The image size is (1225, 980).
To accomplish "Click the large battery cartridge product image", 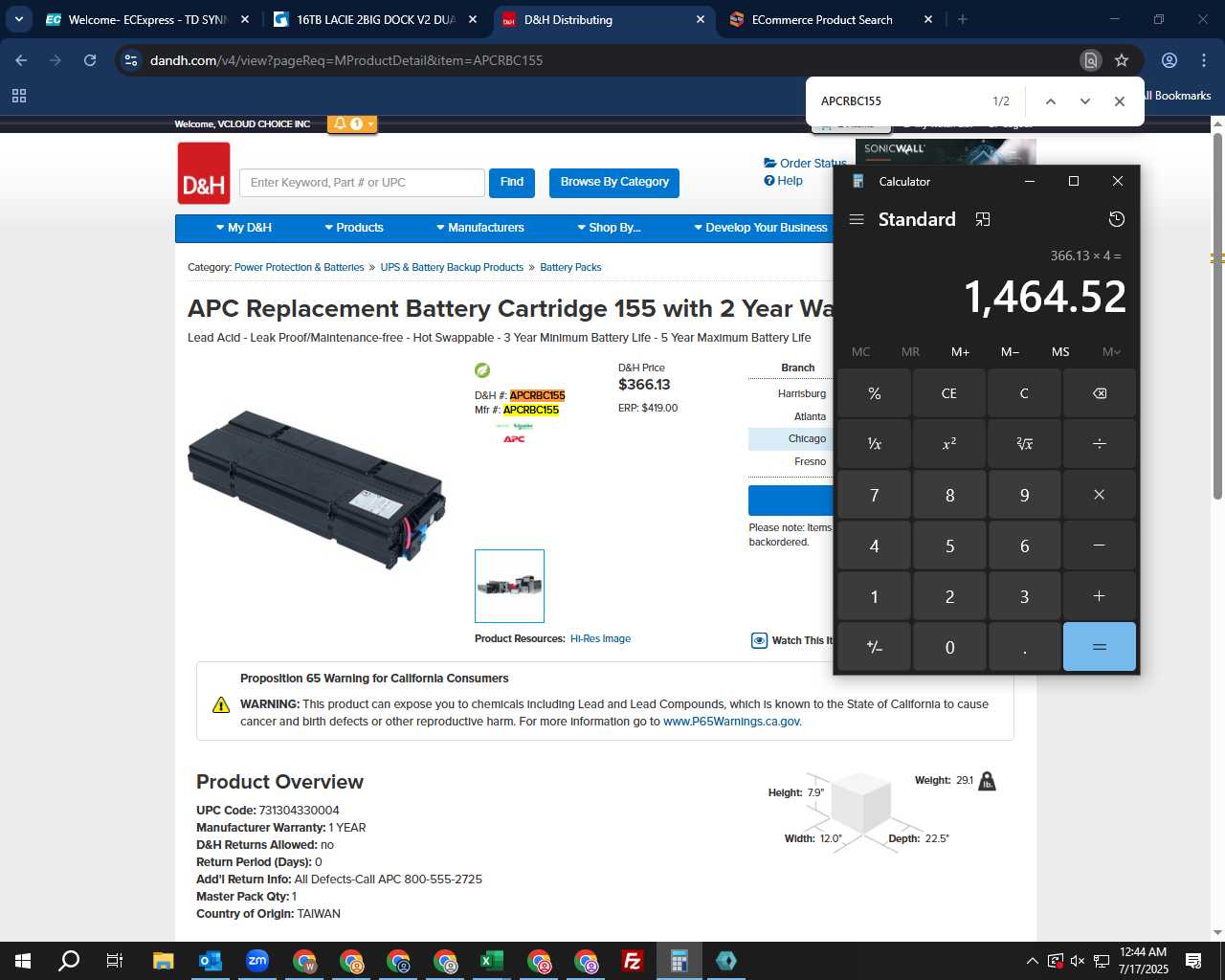I will [x=317, y=488].
